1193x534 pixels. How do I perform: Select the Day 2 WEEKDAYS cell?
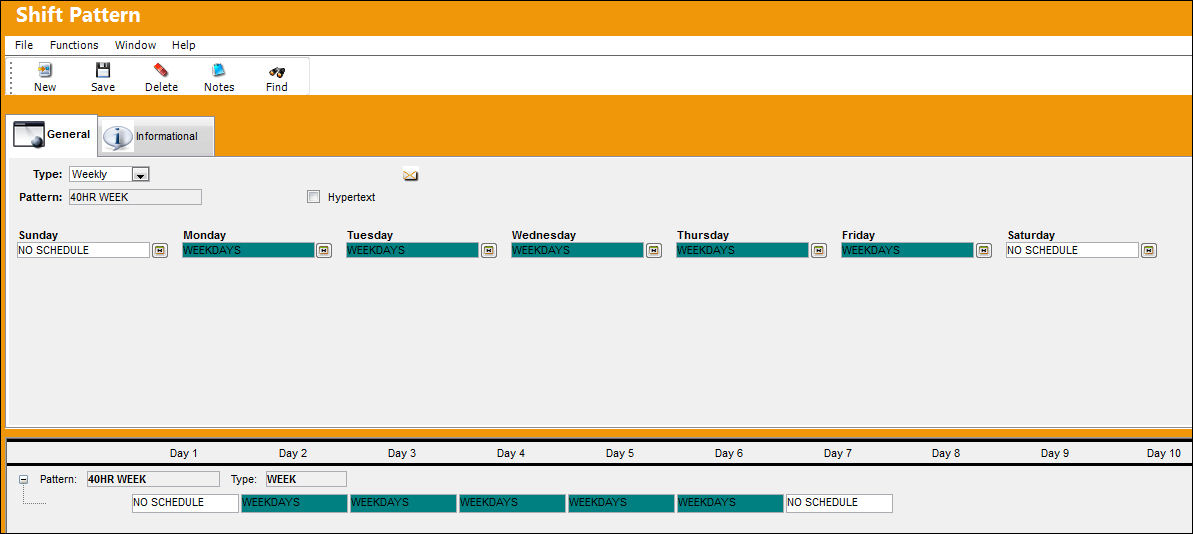click(294, 503)
